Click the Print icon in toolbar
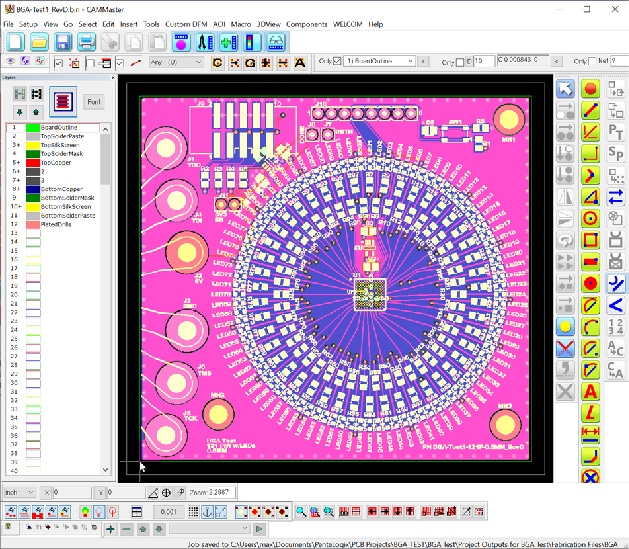 tap(86, 42)
